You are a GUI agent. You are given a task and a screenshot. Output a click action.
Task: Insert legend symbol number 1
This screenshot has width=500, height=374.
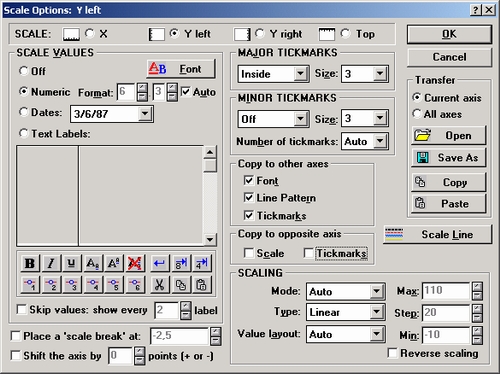(30, 285)
